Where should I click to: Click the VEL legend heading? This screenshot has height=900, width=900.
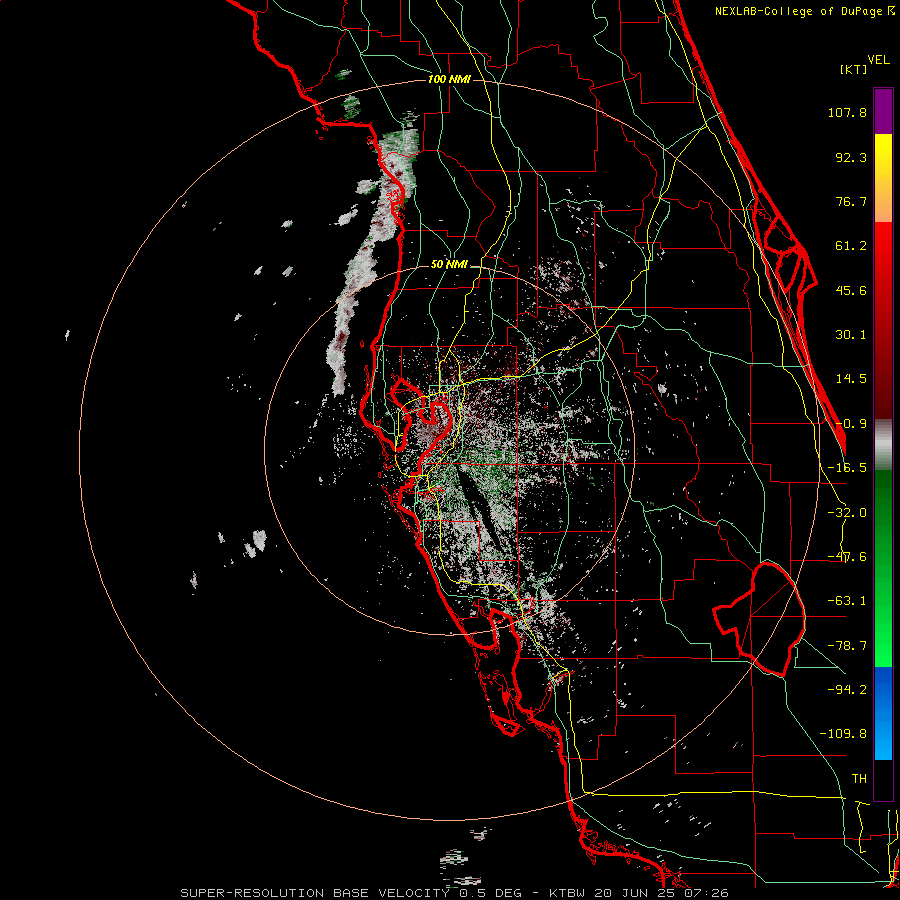tap(878, 60)
